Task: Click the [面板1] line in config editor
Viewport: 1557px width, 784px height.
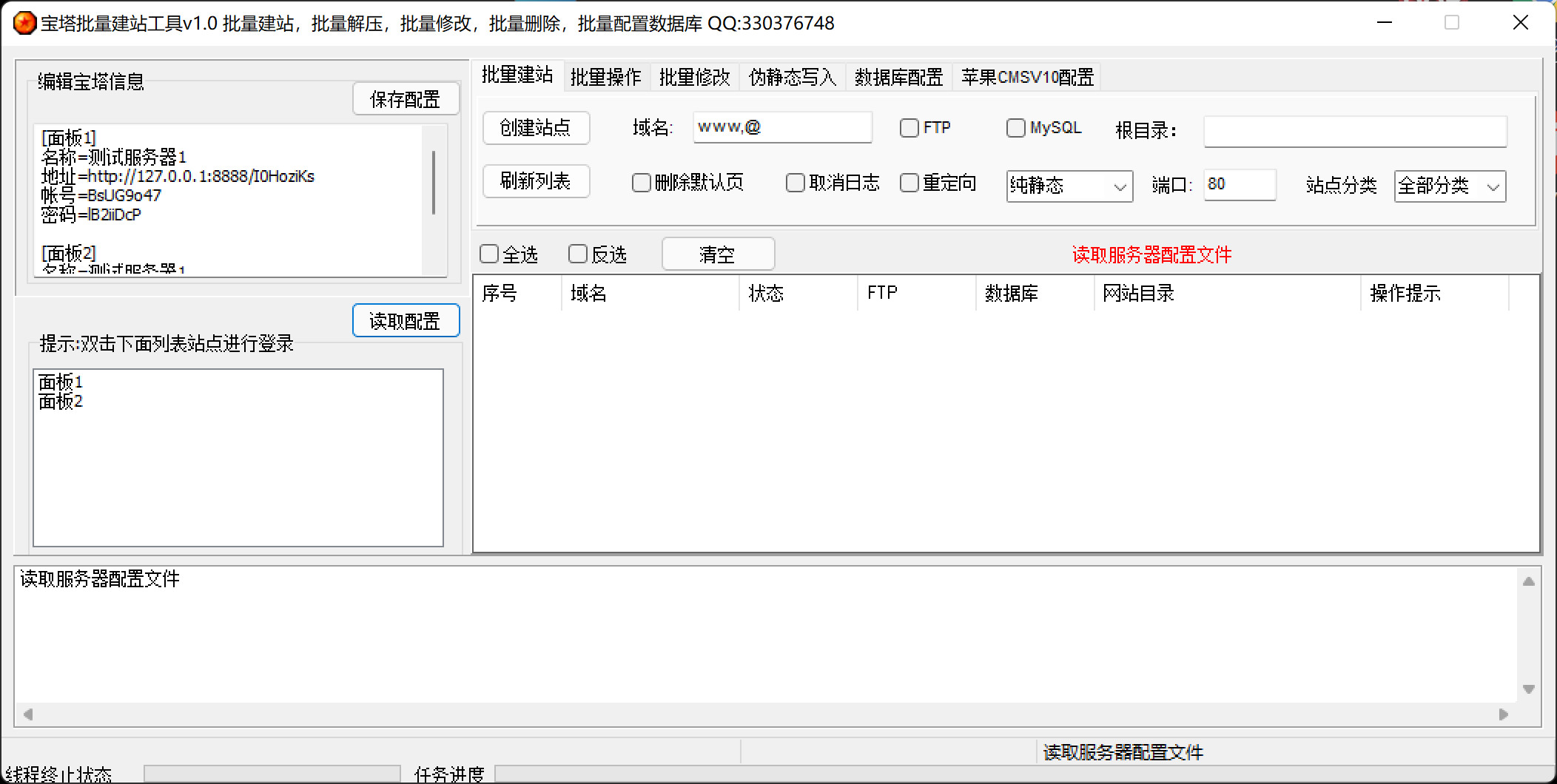Action: click(x=69, y=138)
